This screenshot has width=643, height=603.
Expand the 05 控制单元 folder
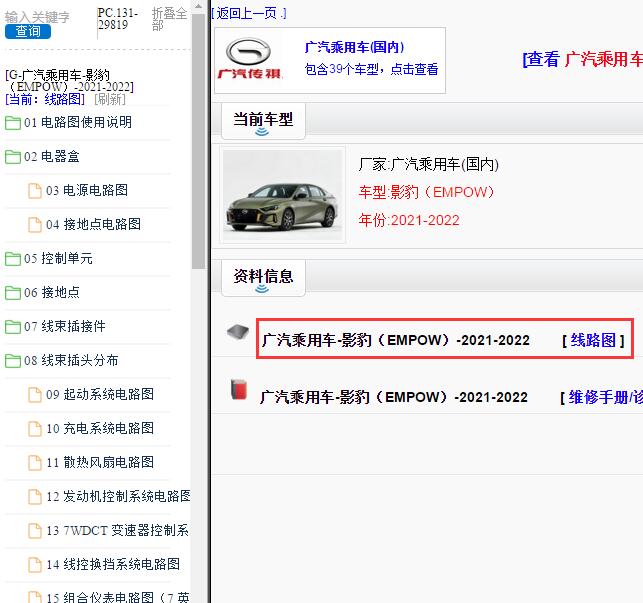pyautogui.click(x=58, y=258)
